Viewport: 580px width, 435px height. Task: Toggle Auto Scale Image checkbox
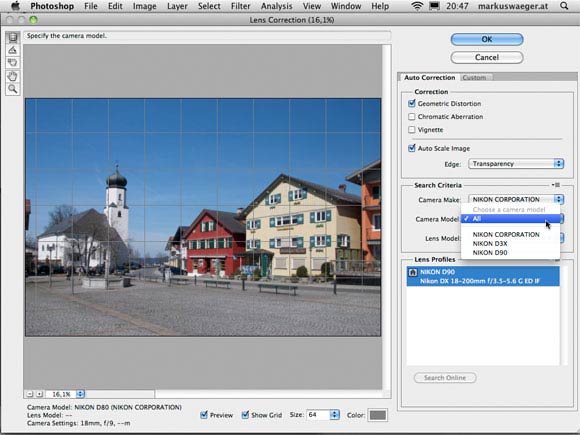(x=412, y=148)
